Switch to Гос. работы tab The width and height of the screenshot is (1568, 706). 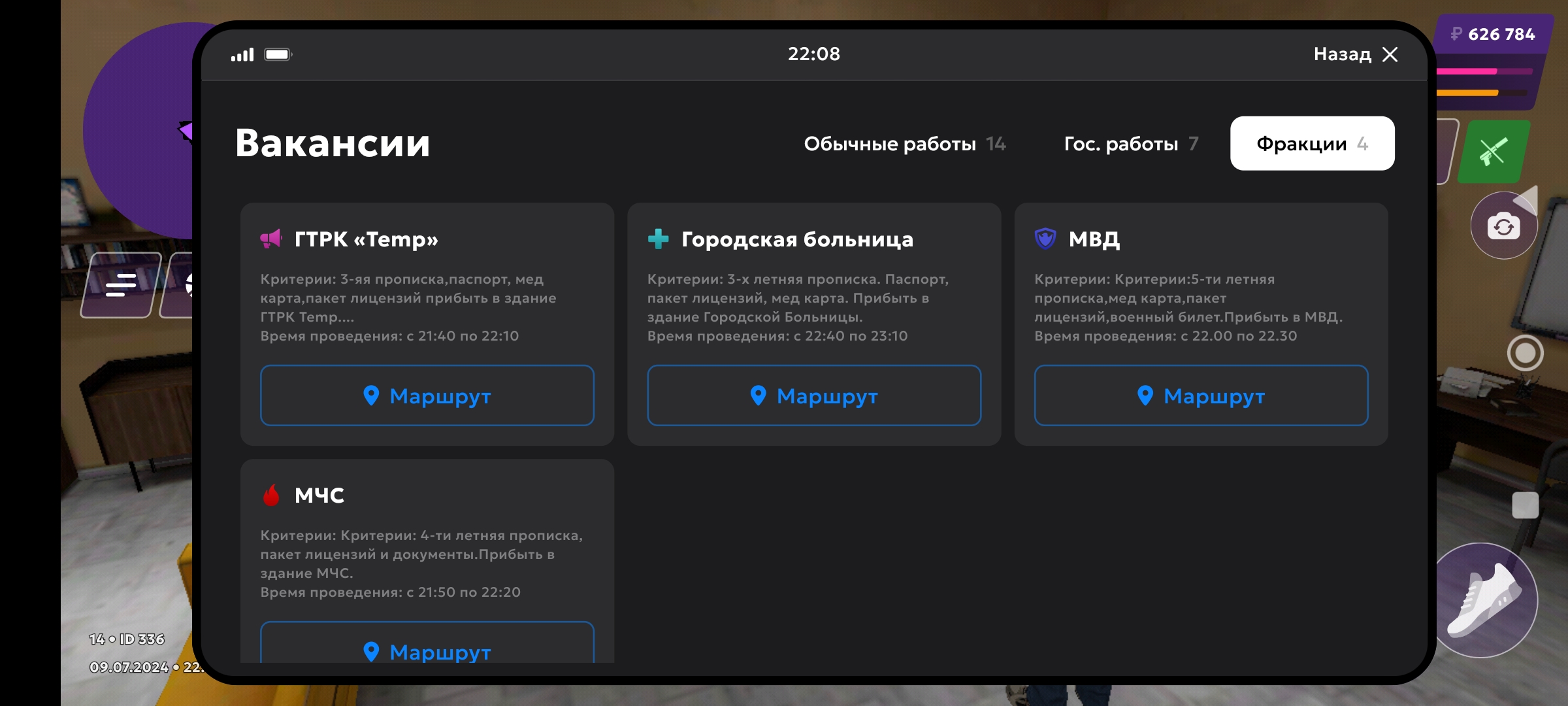[1130, 144]
